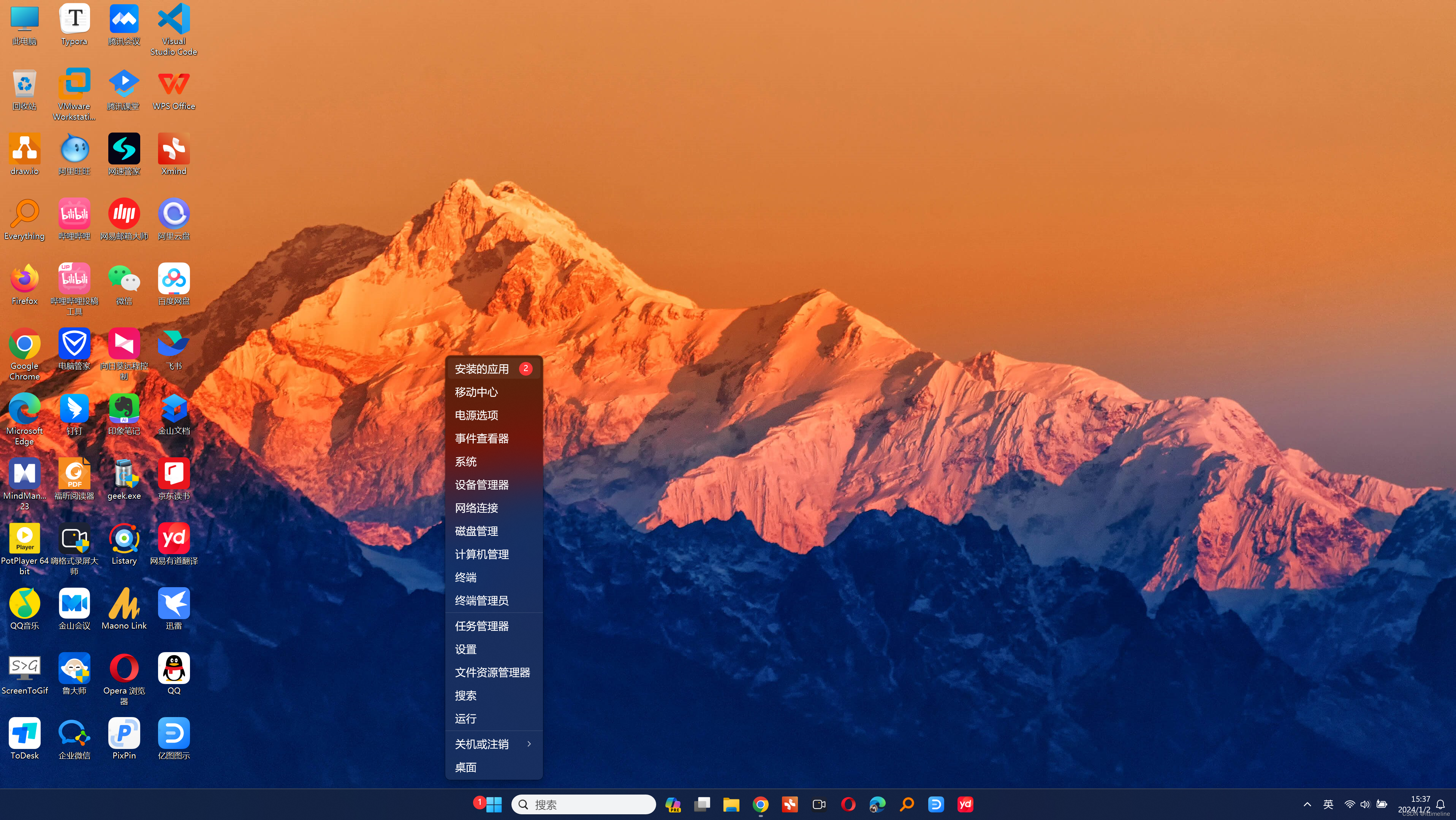1456x820 pixels.
Task: Choose 电源选项 menu entry
Action: tap(494, 416)
